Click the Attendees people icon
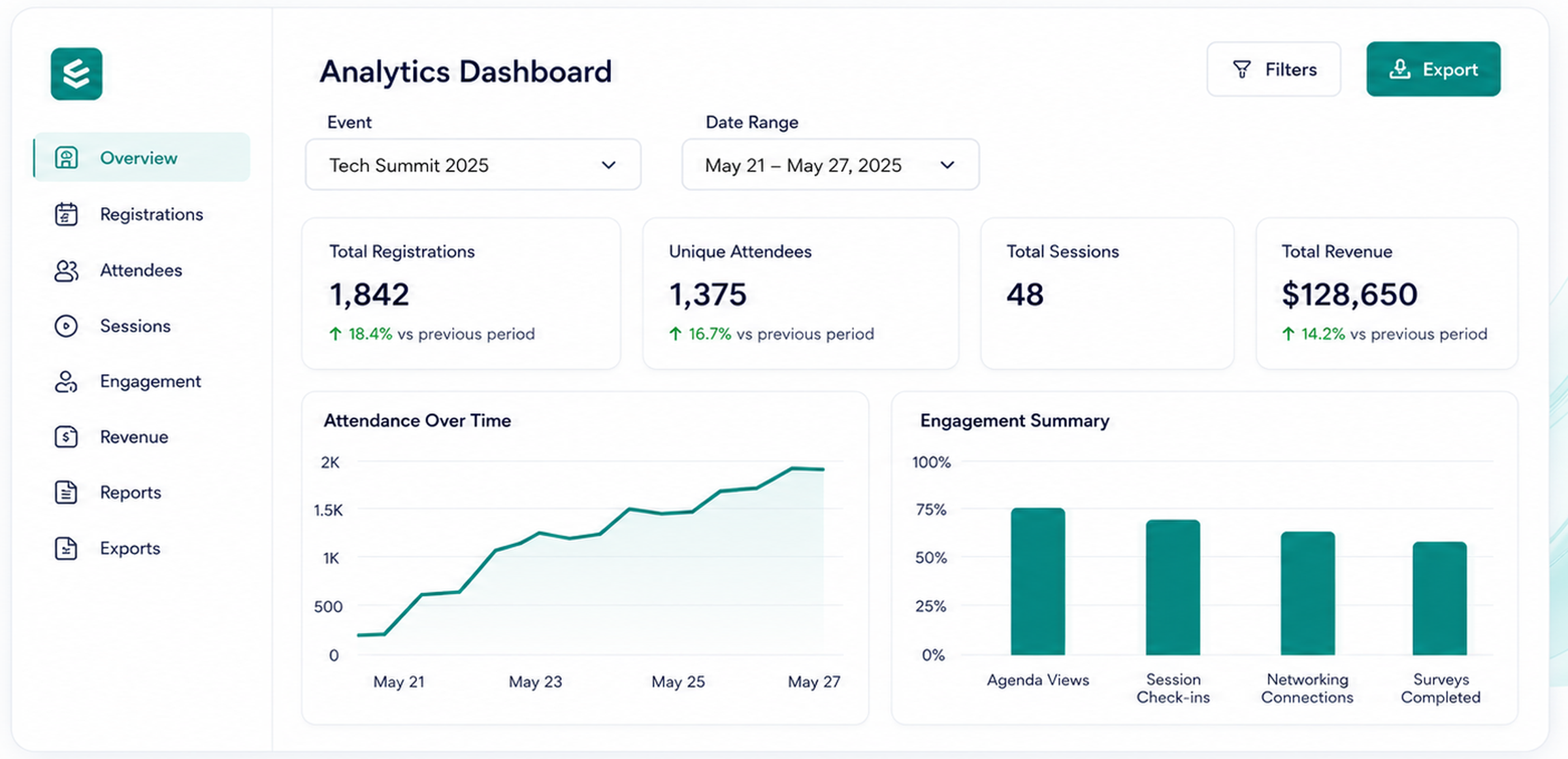This screenshot has width=1568, height=759. [66, 271]
